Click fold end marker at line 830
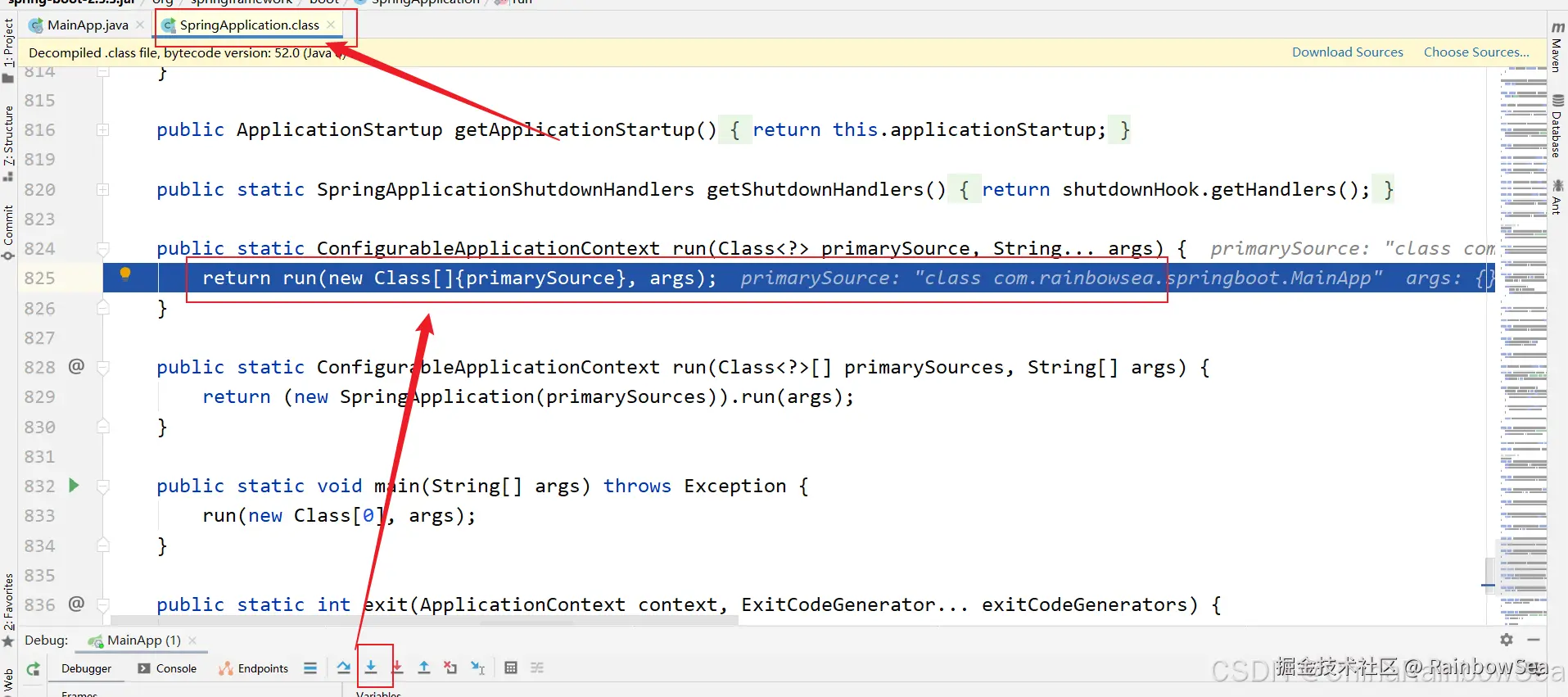 [103, 427]
